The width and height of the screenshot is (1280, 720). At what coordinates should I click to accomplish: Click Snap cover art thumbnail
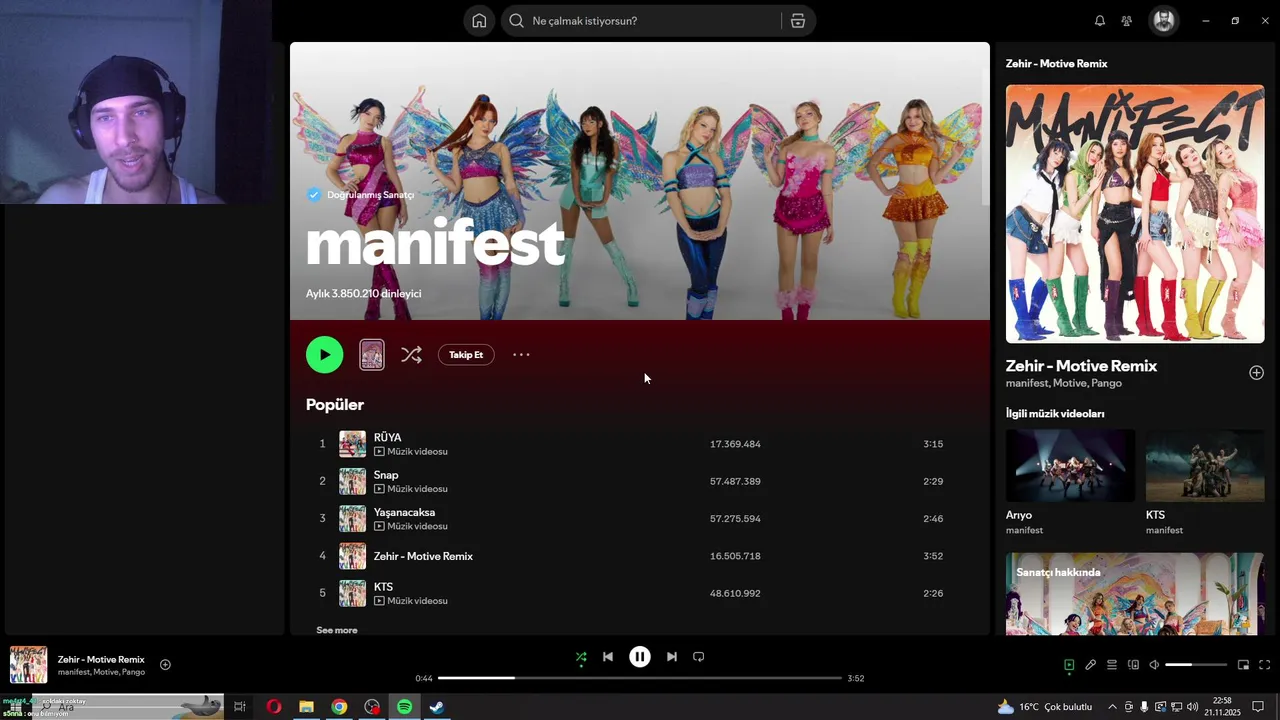point(352,481)
